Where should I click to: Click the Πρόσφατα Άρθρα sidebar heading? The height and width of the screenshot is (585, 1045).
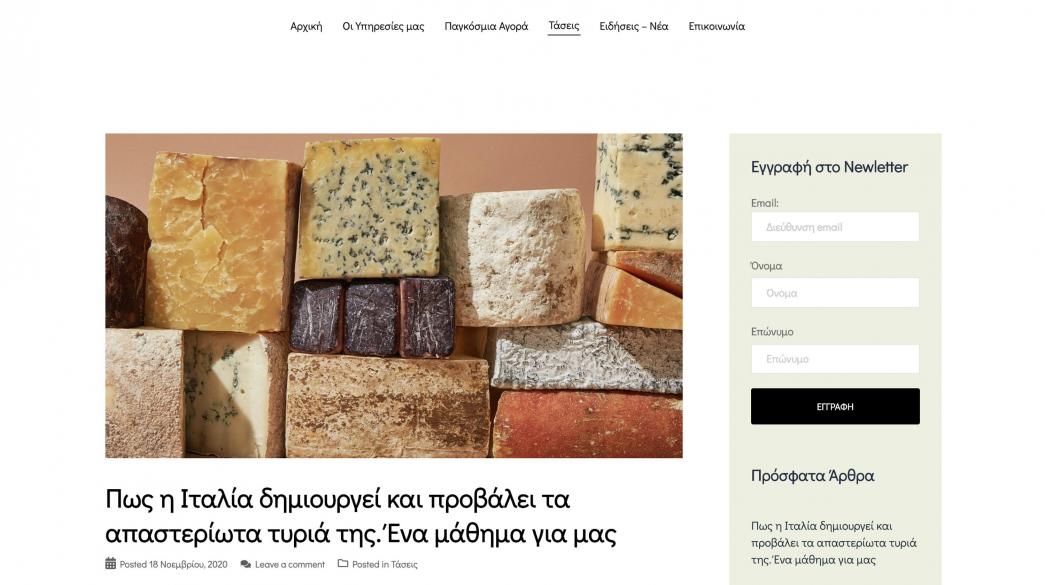[812, 476]
